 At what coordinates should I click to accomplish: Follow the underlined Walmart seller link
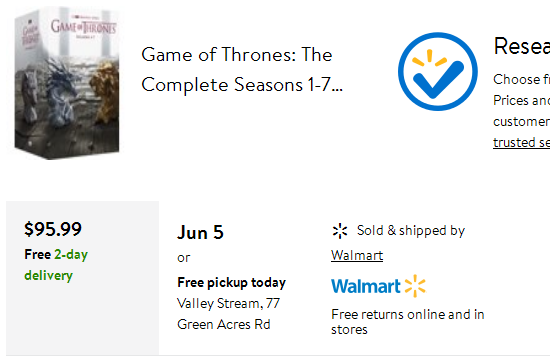click(x=357, y=255)
